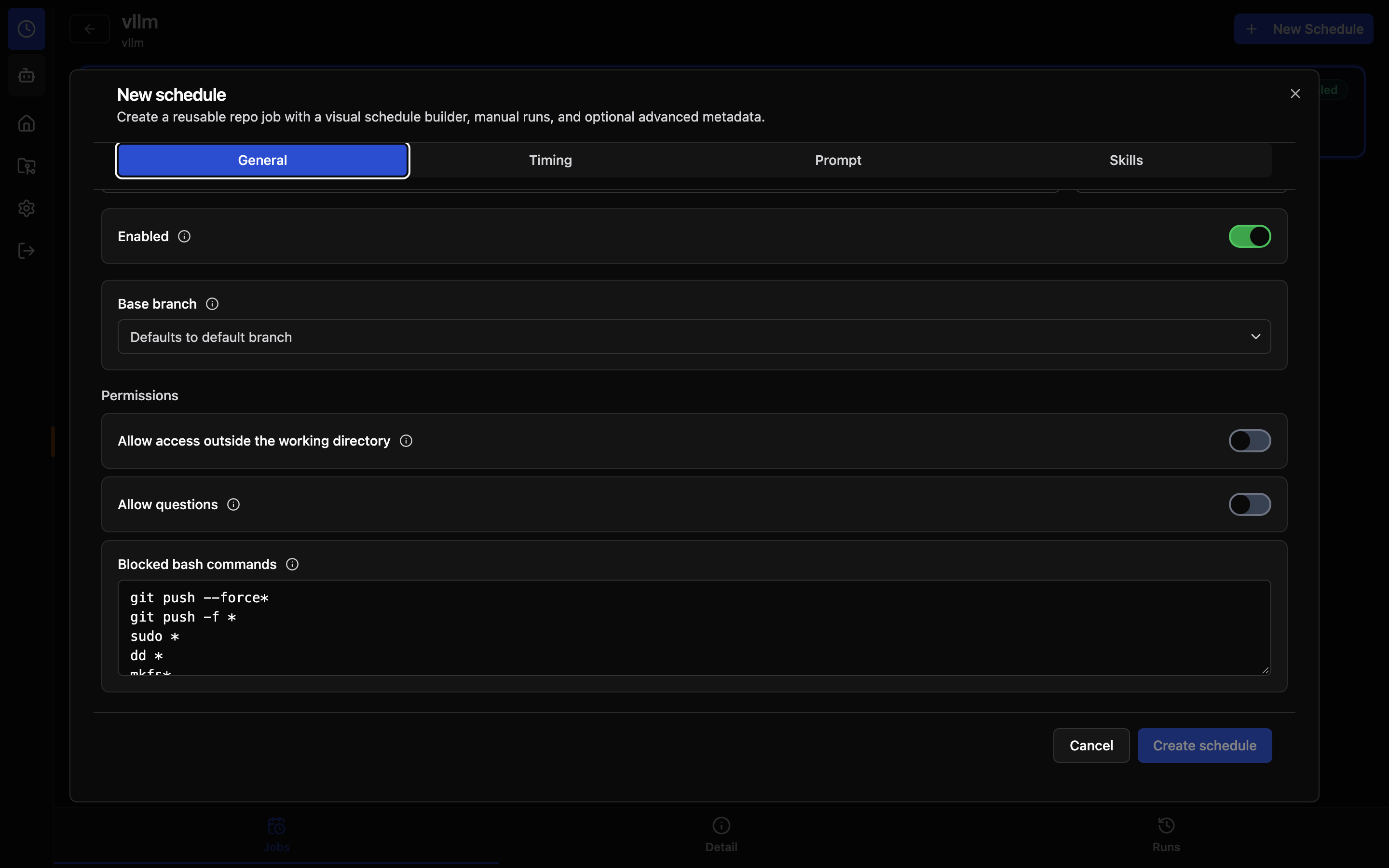Image resolution: width=1389 pixels, height=868 pixels.
Task: Open the Jobs tab in the bottom bar
Action: 276,835
